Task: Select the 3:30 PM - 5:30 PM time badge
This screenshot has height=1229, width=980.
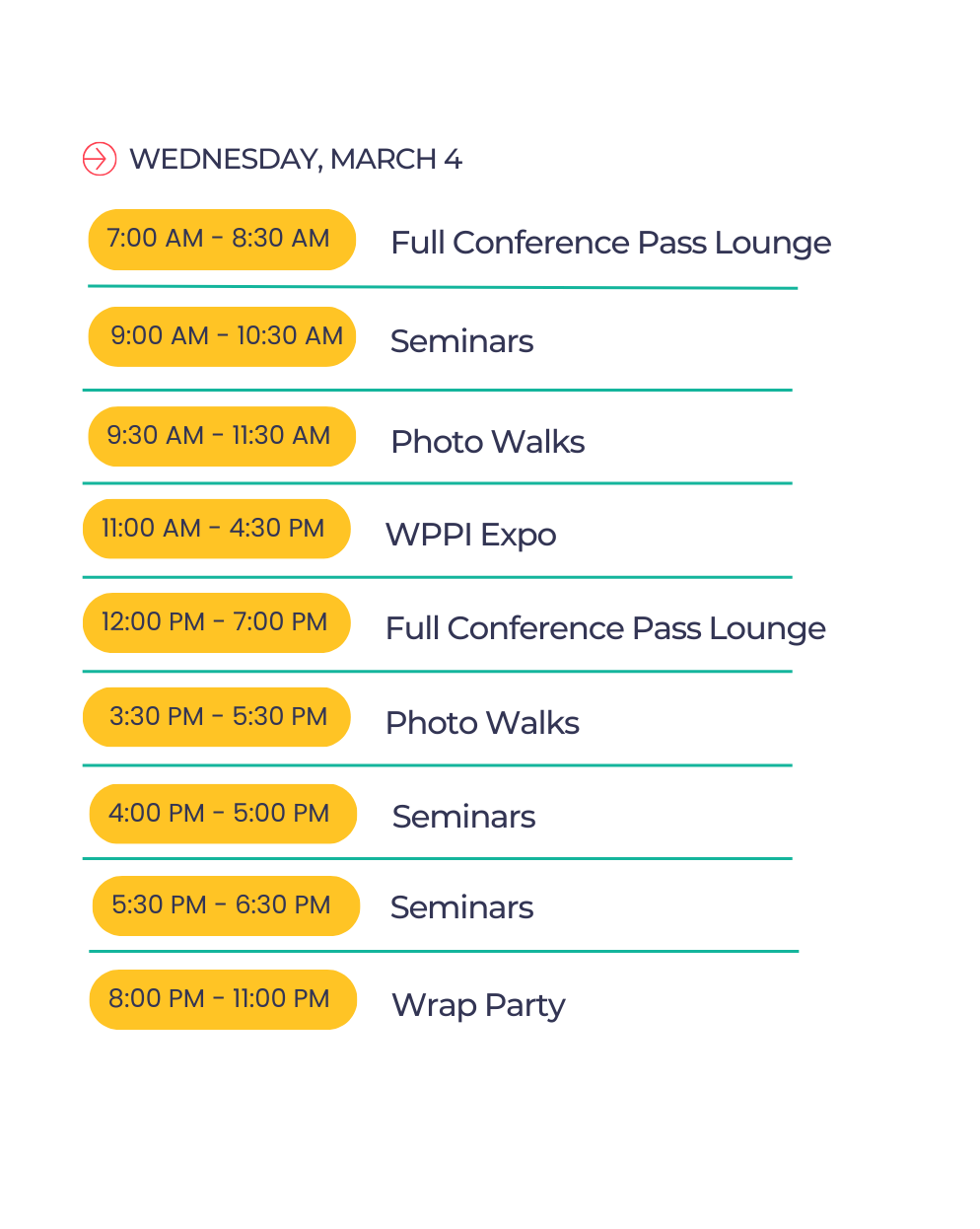Action: coord(216,717)
